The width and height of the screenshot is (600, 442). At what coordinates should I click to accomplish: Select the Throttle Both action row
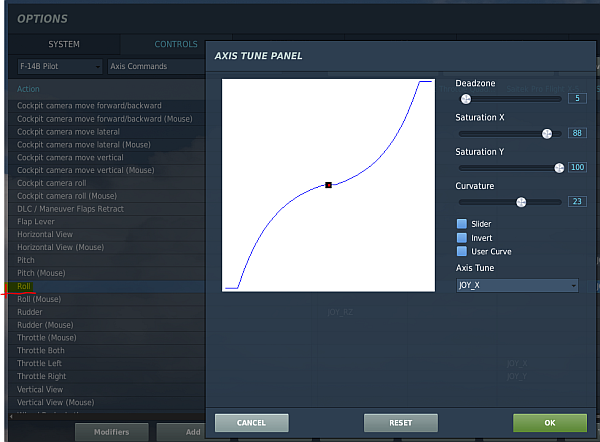tap(107, 351)
